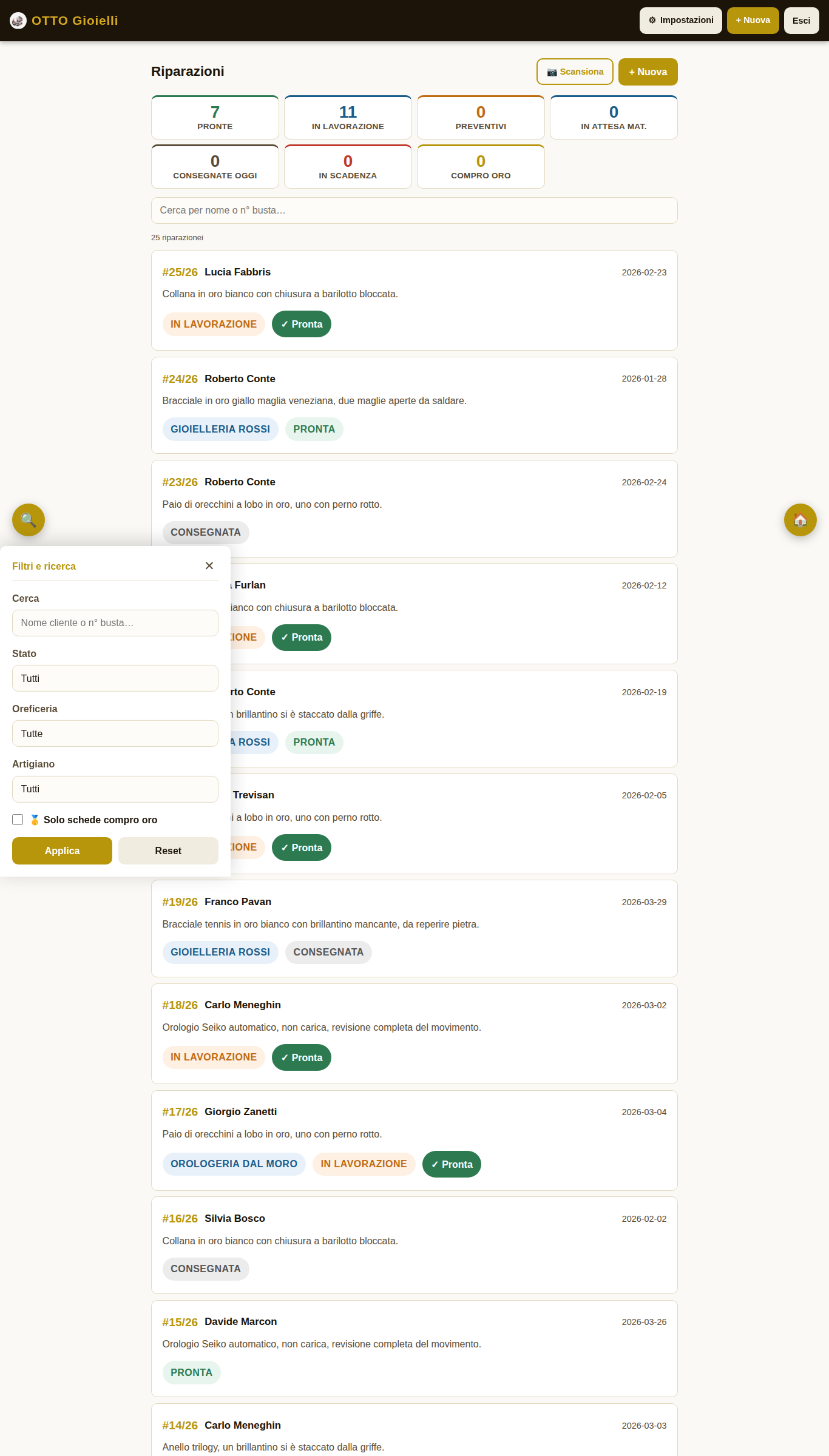Click the gear icon on Impostazioni
The width and height of the screenshot is (829, 1456).
pyautogui.click(x=653, y=20)
